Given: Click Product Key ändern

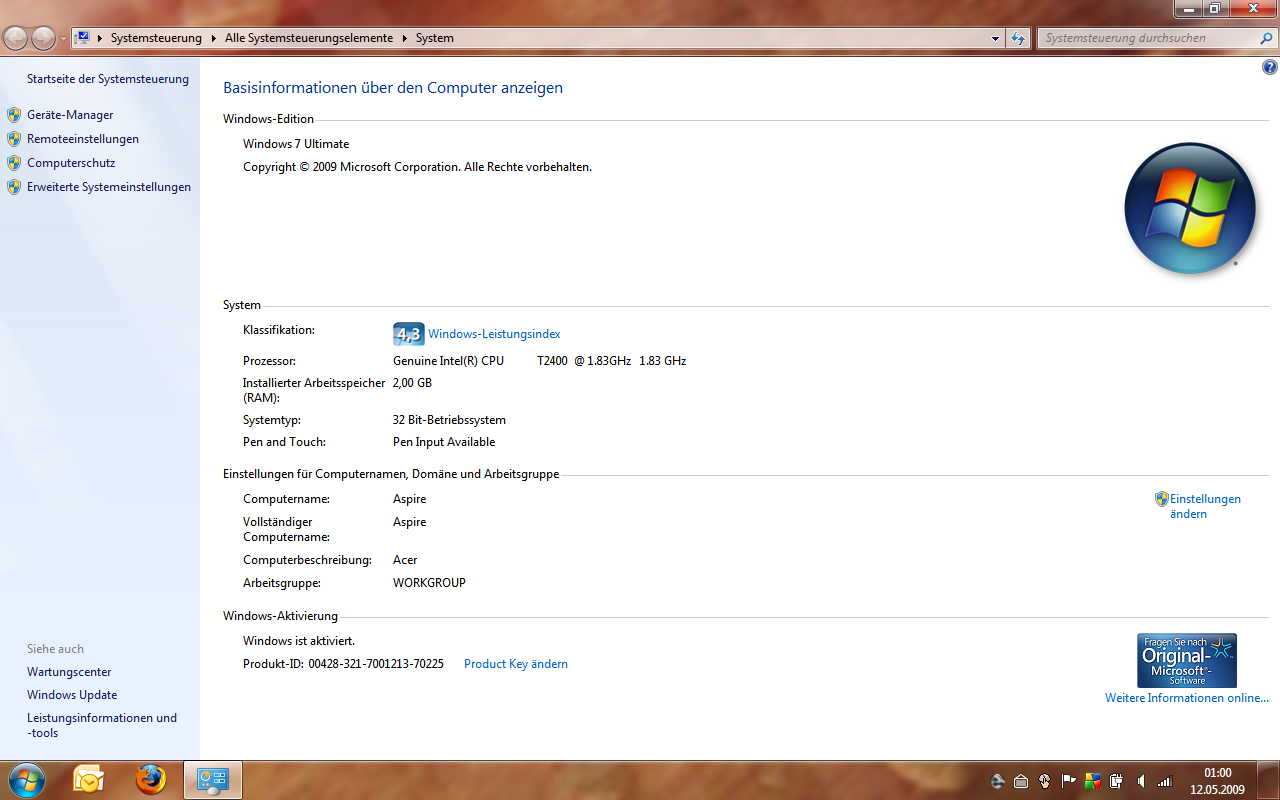Looking at the screenshot, I should [516, 664].
